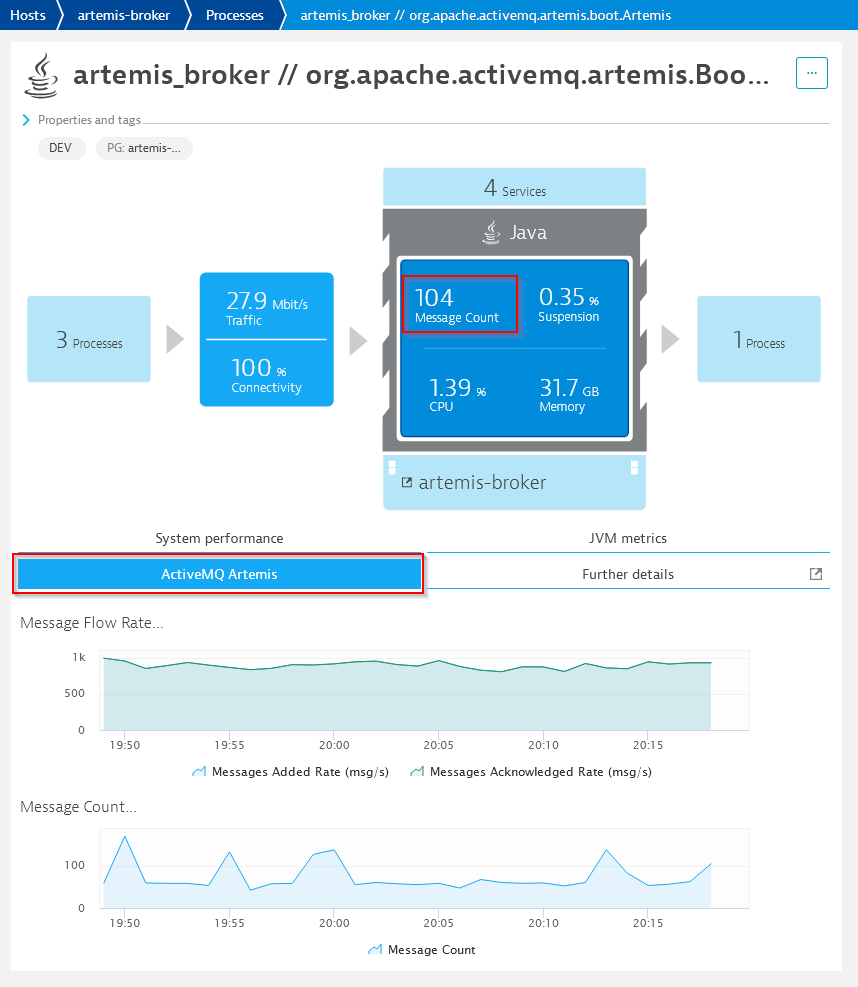Toggle Message Count legend series

click(x=422, y=950)
